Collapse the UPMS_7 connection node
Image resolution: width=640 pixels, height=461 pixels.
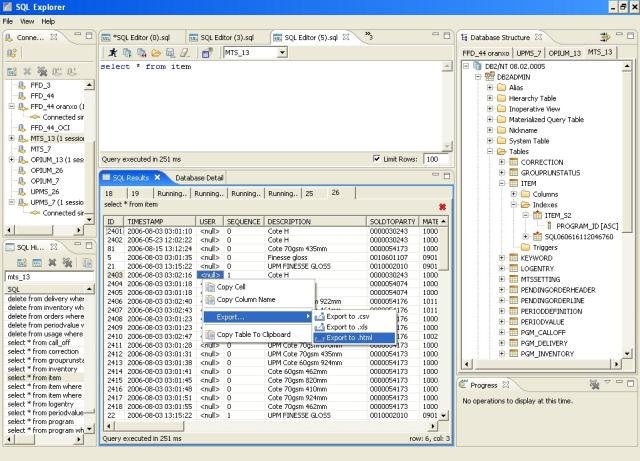[11, 202]
